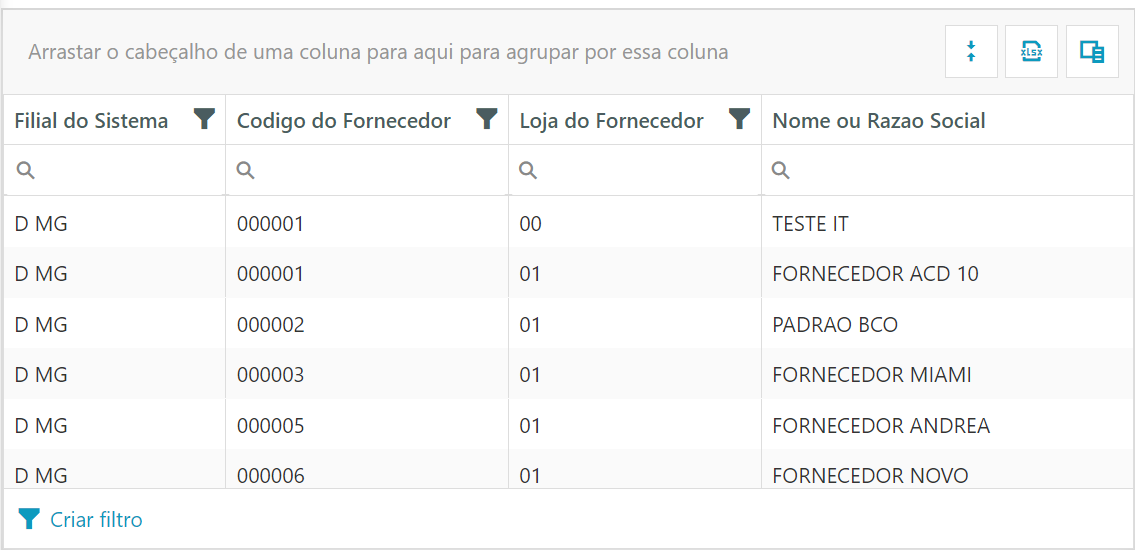The image size is (1140, 550).
Task: Open Filial do Sistema header filter
Action: (x=204, y=120)
